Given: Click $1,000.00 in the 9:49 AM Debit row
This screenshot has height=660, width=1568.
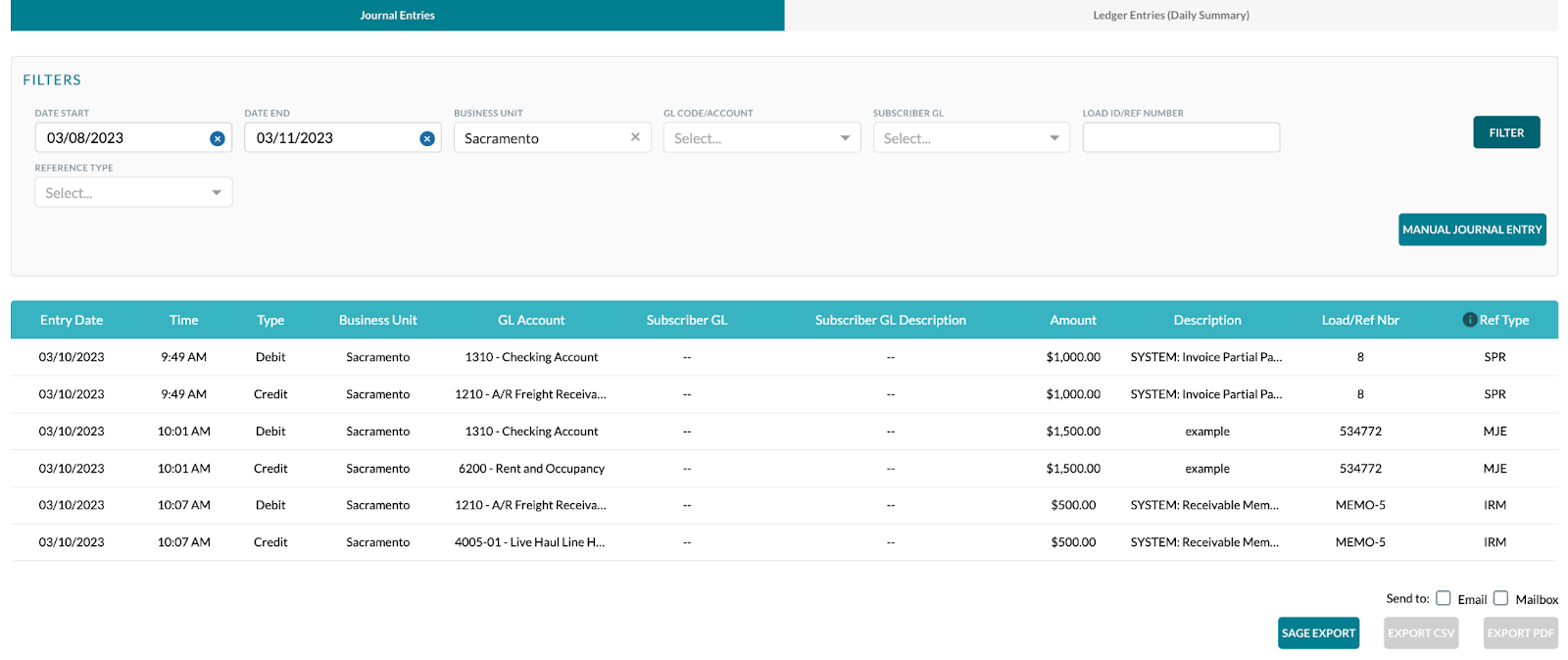Looking at the screenshot, I should click(x=1073, y=357).
